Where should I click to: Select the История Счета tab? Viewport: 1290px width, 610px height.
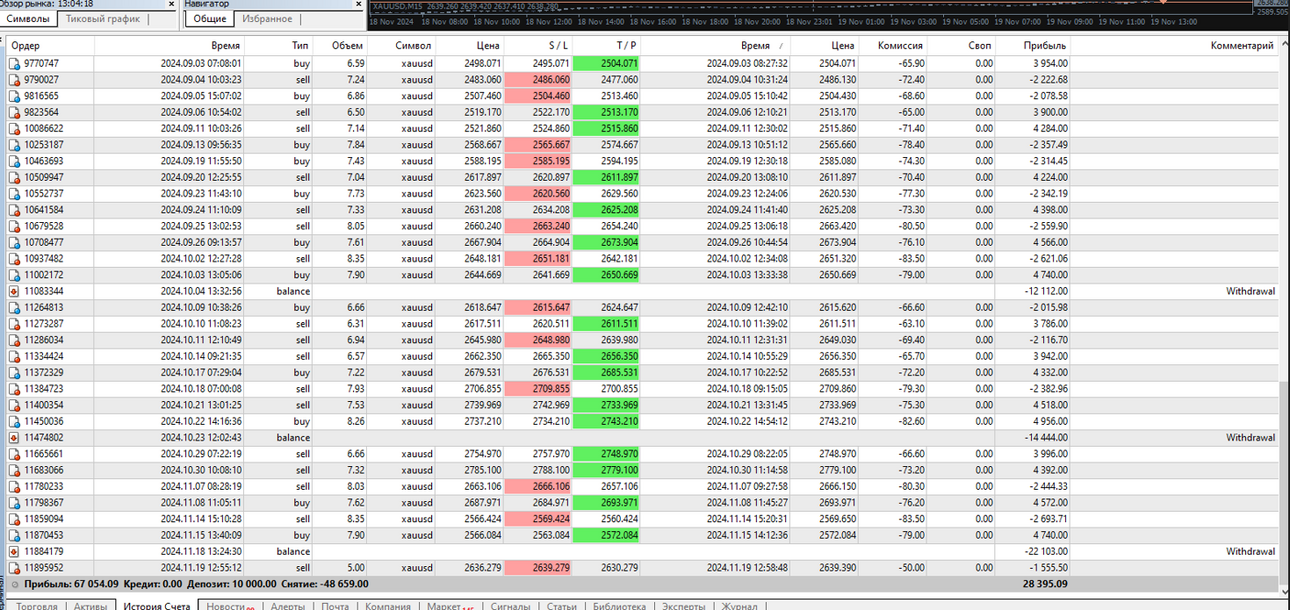pos(157,605)
